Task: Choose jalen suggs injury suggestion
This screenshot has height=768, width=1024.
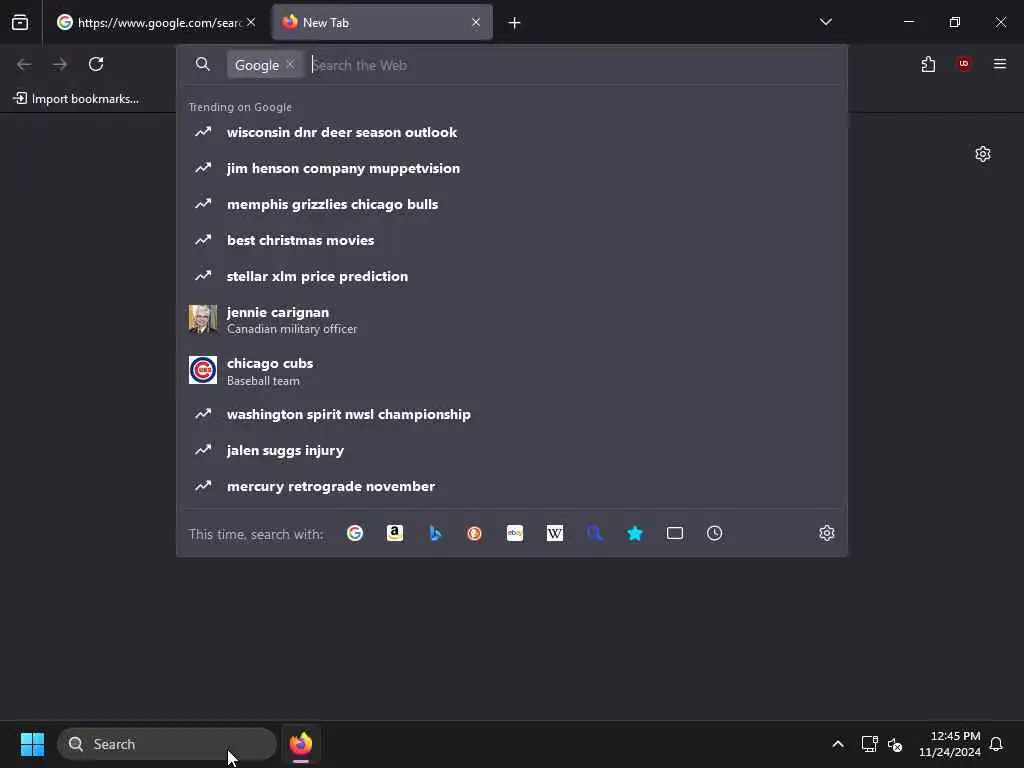Action: (x=512, y=450)
